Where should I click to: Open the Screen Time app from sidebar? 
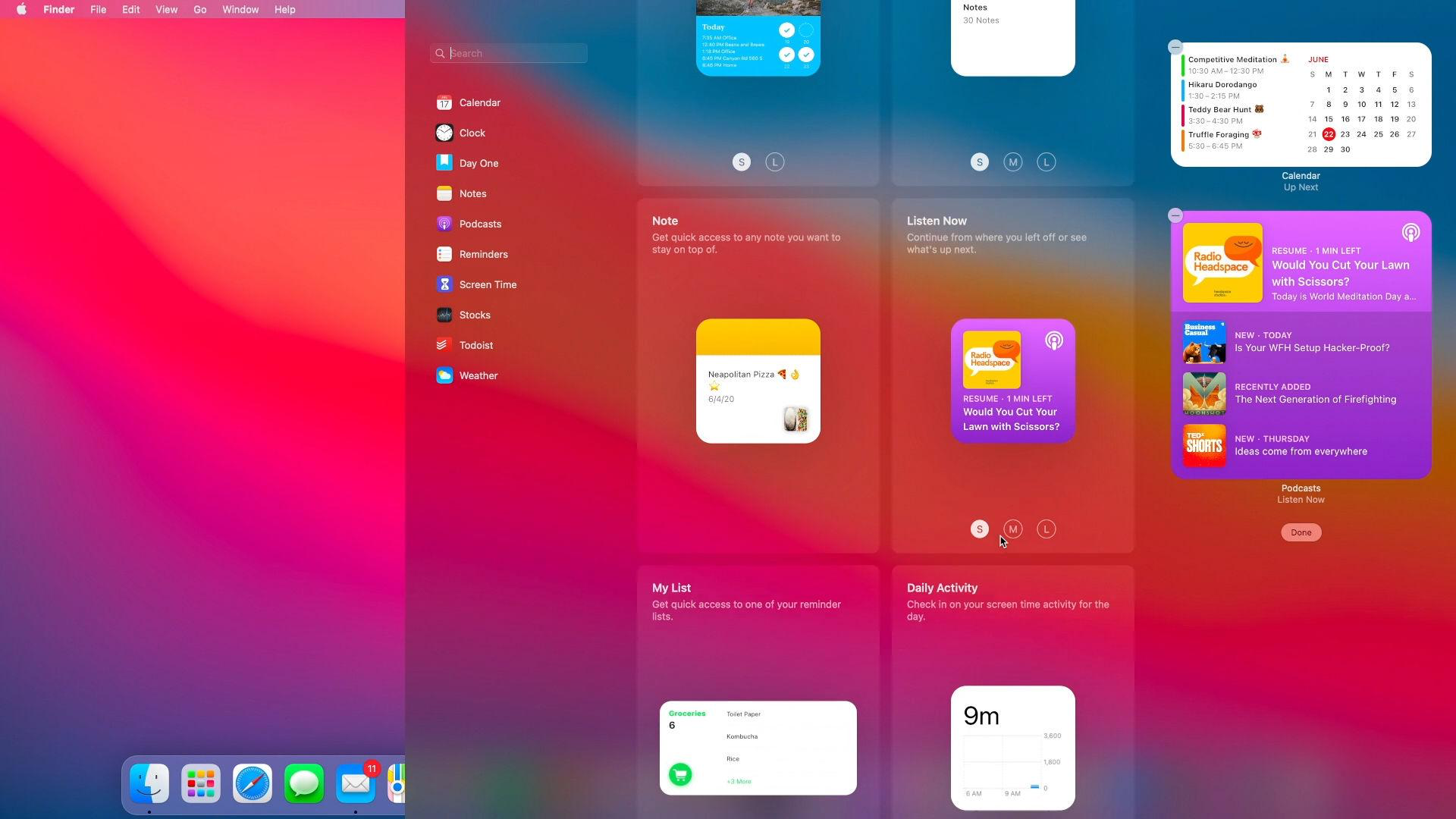[487, 284]
